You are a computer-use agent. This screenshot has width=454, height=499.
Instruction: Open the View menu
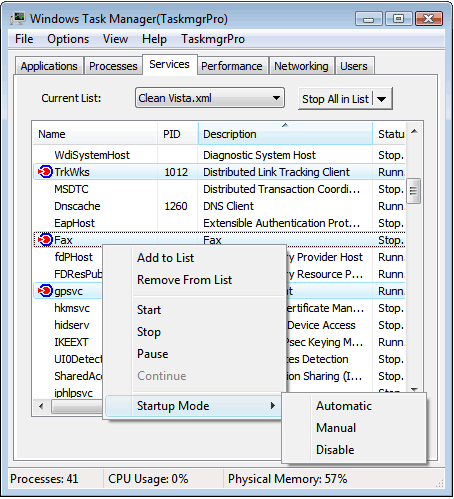coord(115,39)
